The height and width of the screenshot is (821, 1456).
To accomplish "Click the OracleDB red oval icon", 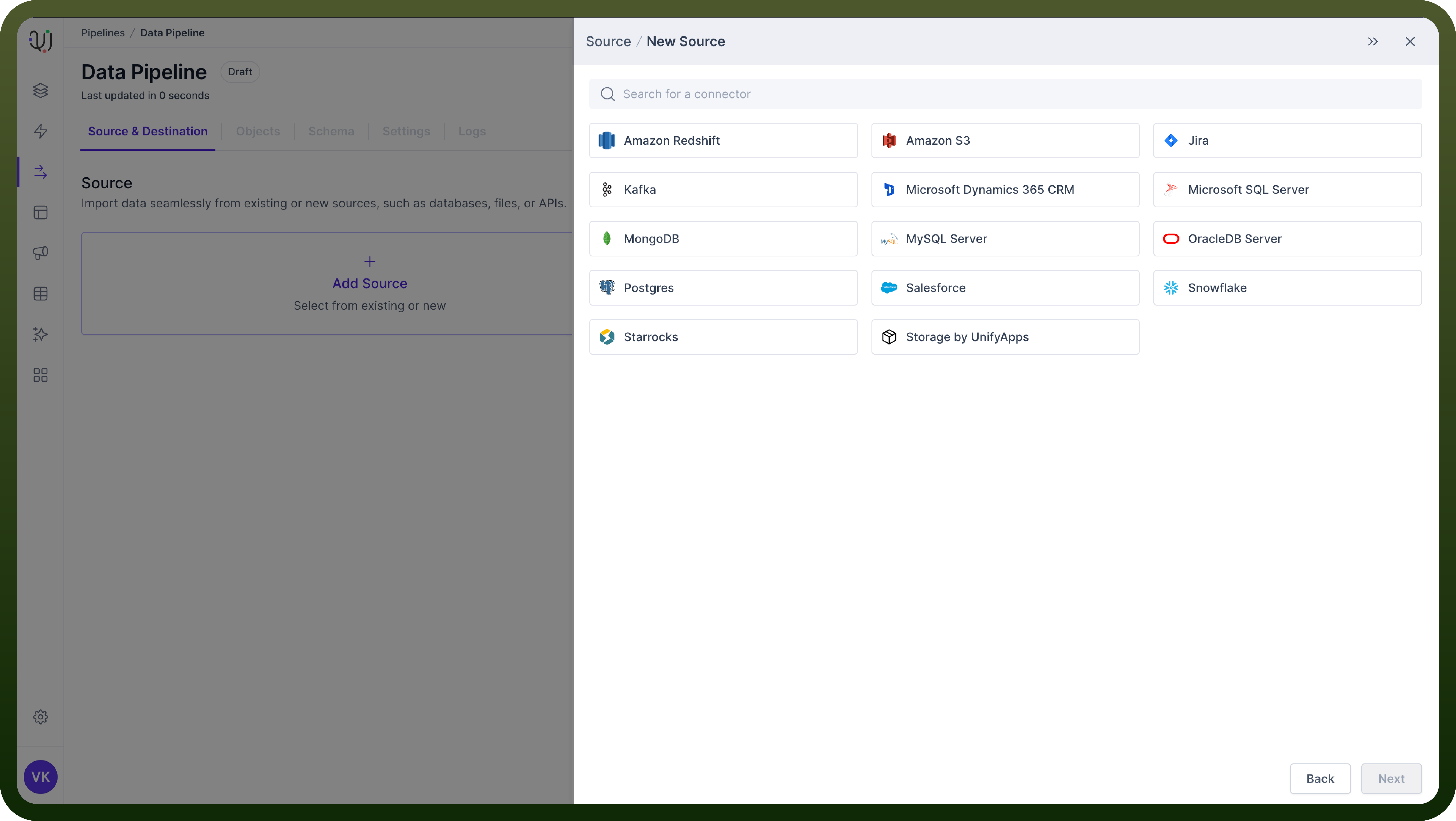I will pyautogui.click(x=1171, y=239).
